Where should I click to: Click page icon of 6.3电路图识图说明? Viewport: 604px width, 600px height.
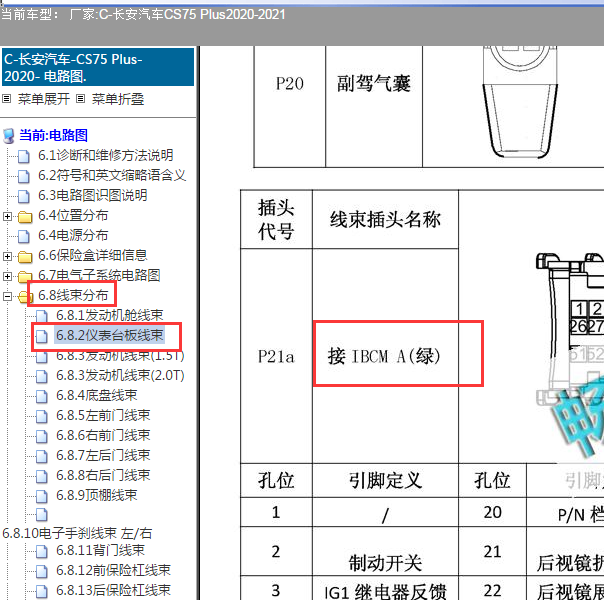[x=24, y=196]
